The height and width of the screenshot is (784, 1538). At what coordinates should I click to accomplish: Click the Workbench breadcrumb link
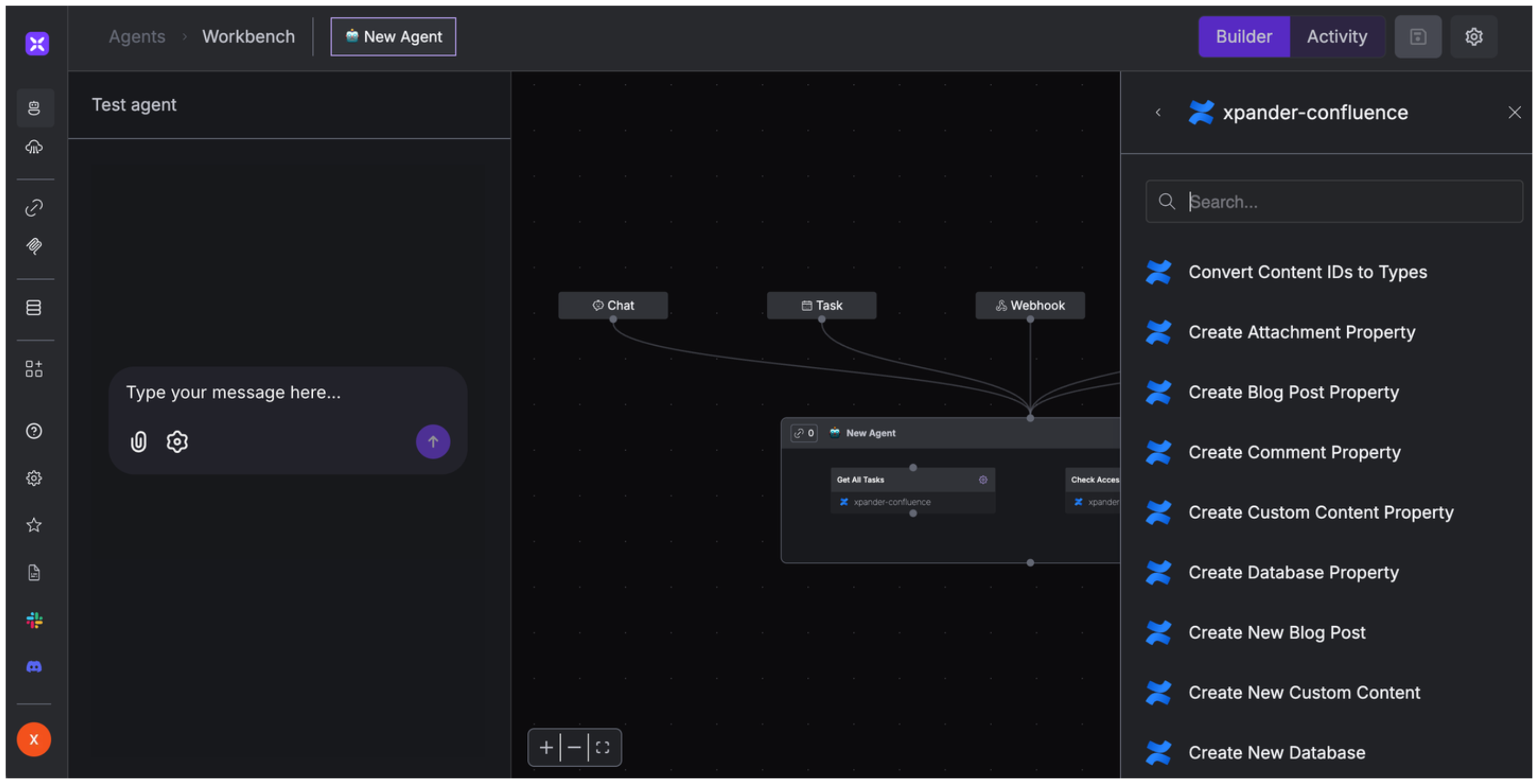(x=248, y=37)
